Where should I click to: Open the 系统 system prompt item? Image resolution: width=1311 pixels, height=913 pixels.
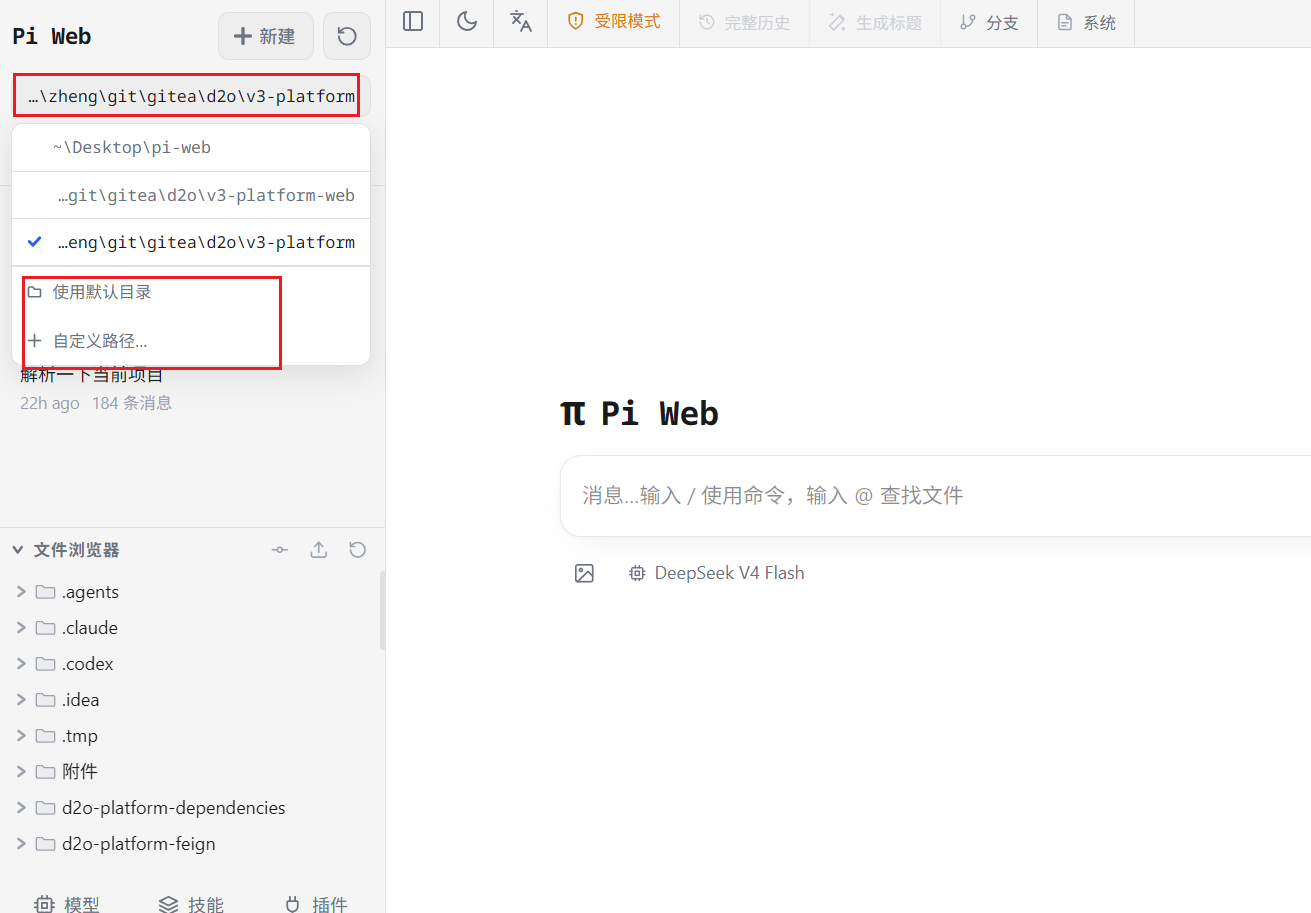(1086, 22)
